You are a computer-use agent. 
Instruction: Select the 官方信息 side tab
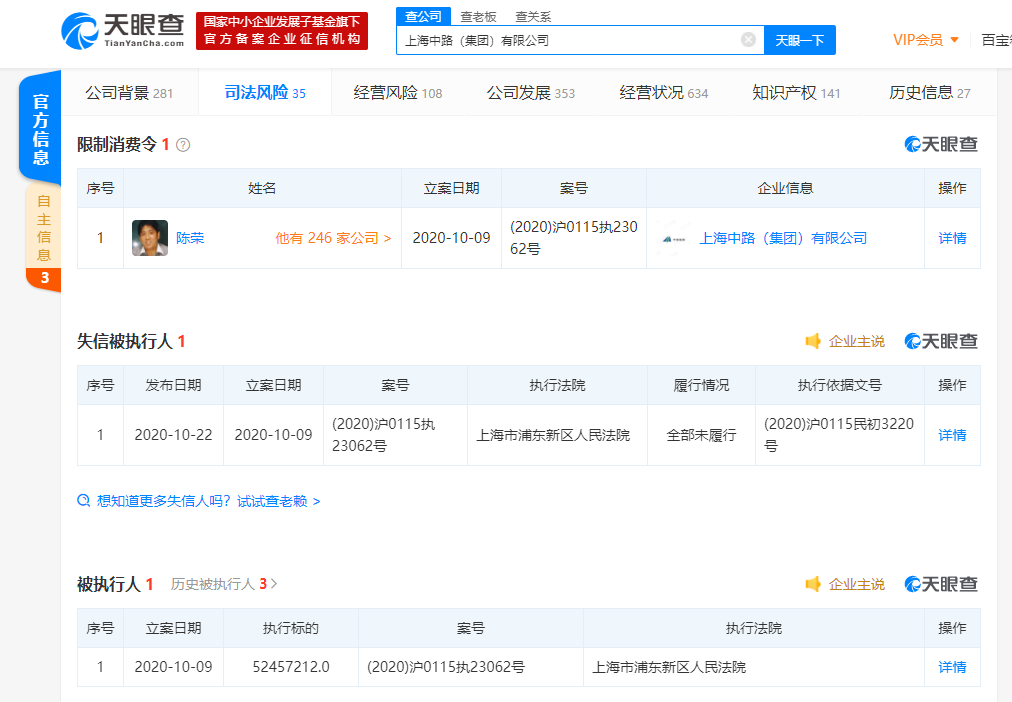click(x=40, y=128)
